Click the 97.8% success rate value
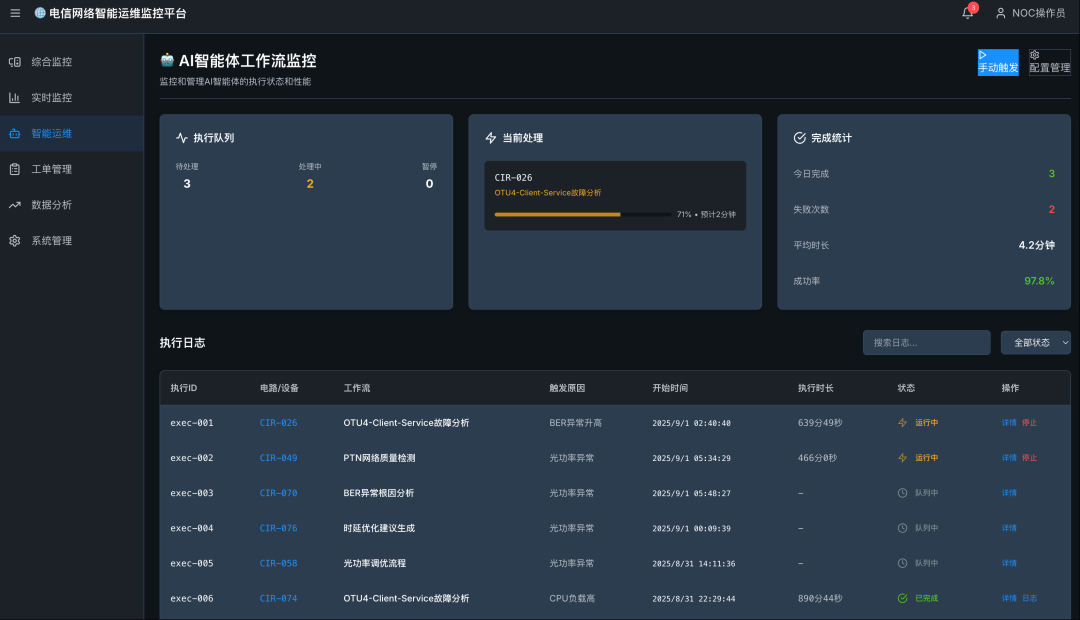The width and height of the screenshot is (1080, 620). pos(1039,281)
